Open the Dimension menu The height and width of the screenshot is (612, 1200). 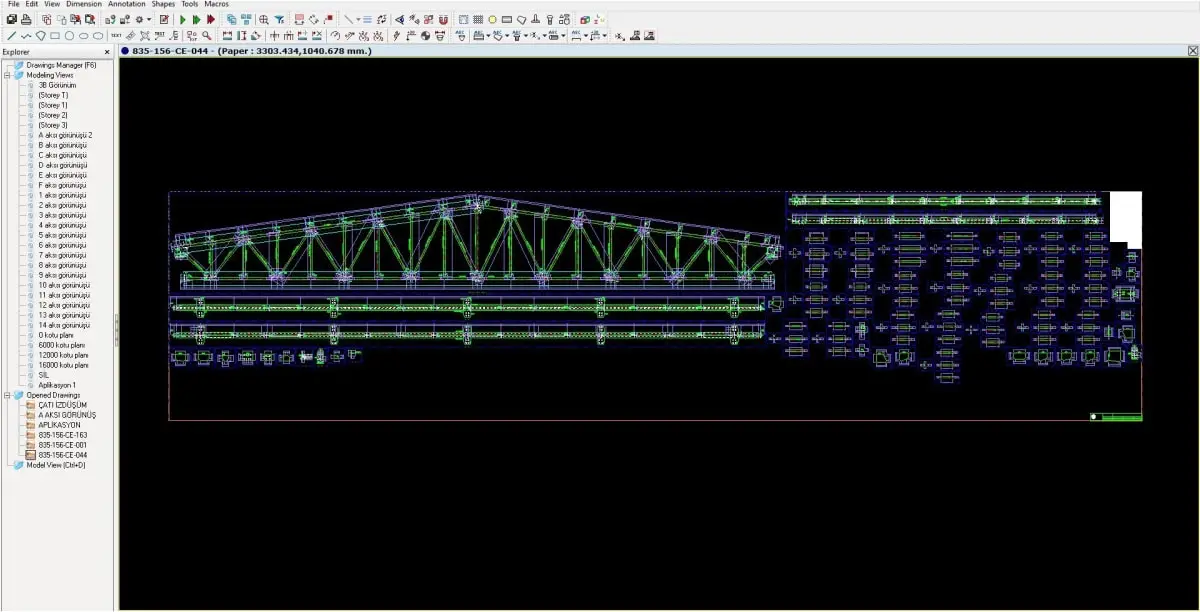tap(84, 4)
